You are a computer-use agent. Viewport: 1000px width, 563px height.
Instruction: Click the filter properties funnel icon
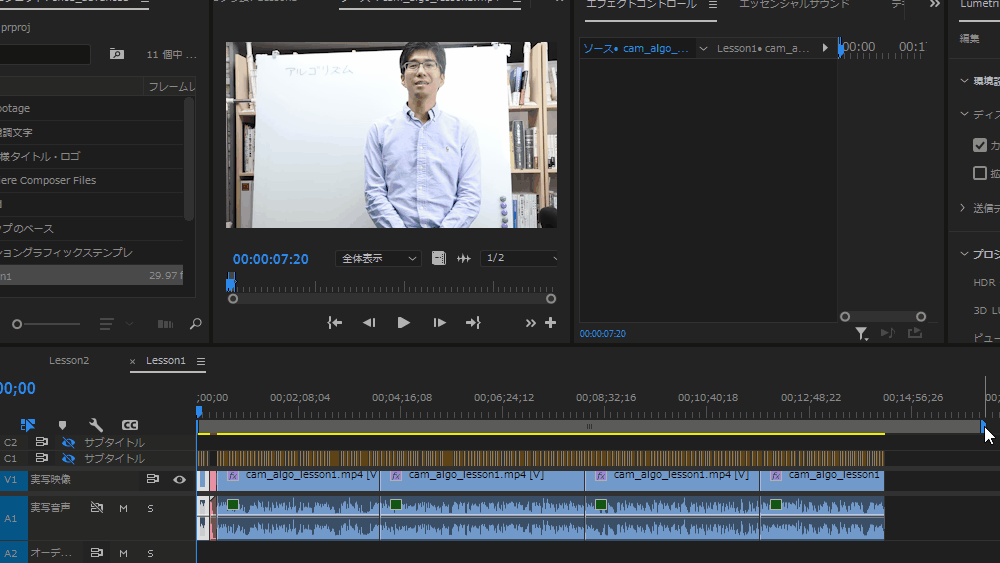click(861, 334)
